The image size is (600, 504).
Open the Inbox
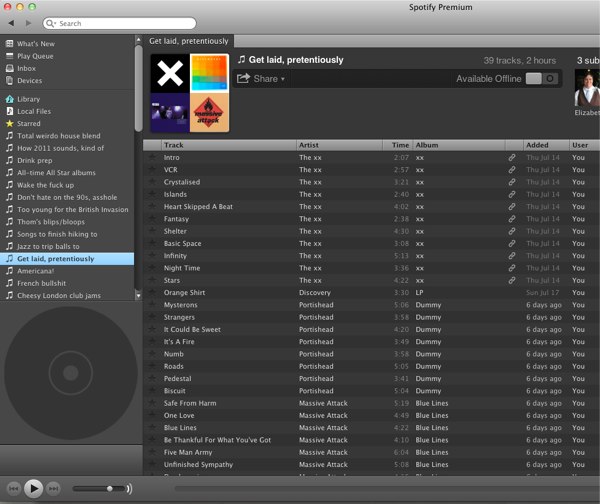point(26,68)
